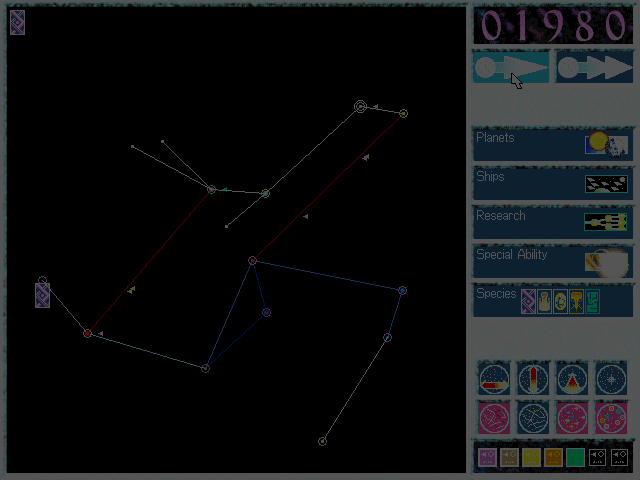640x480 pixels.
Task: Advance one day with the single-arrow clock button
Action: click(x=511, y=67)
